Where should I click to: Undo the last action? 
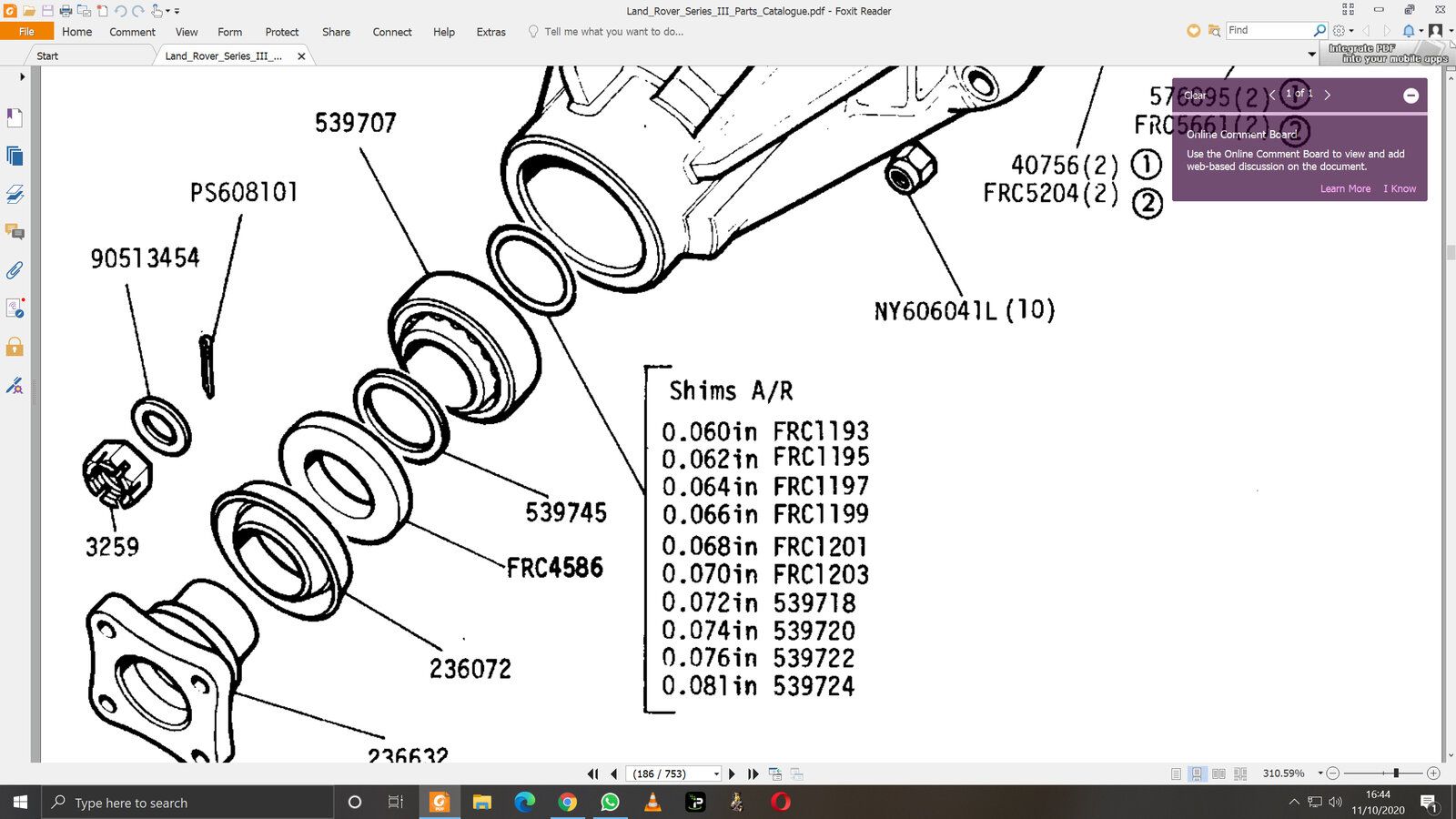click(120, 11)
